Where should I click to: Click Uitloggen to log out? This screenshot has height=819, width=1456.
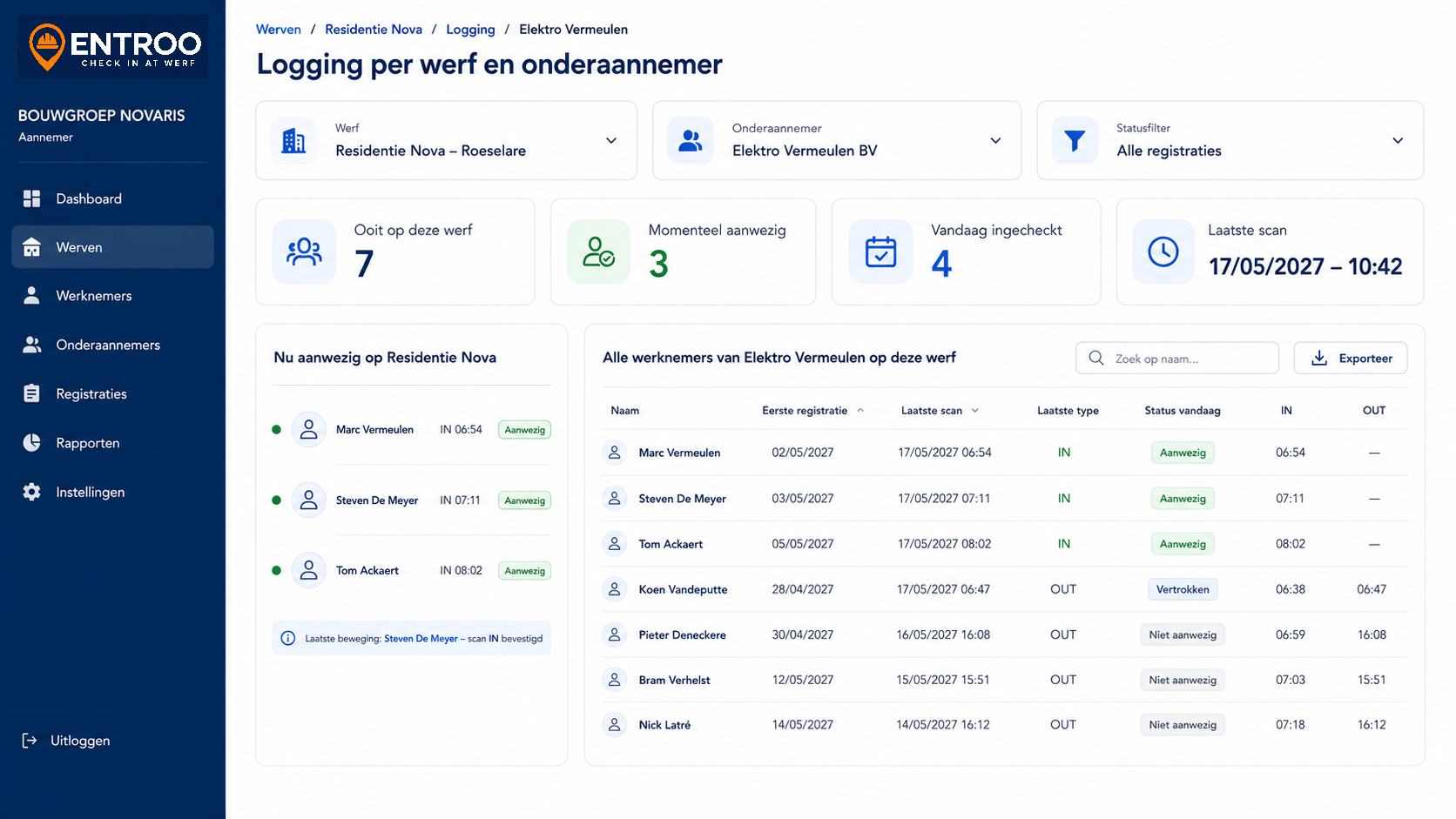[x=66, y=741]
